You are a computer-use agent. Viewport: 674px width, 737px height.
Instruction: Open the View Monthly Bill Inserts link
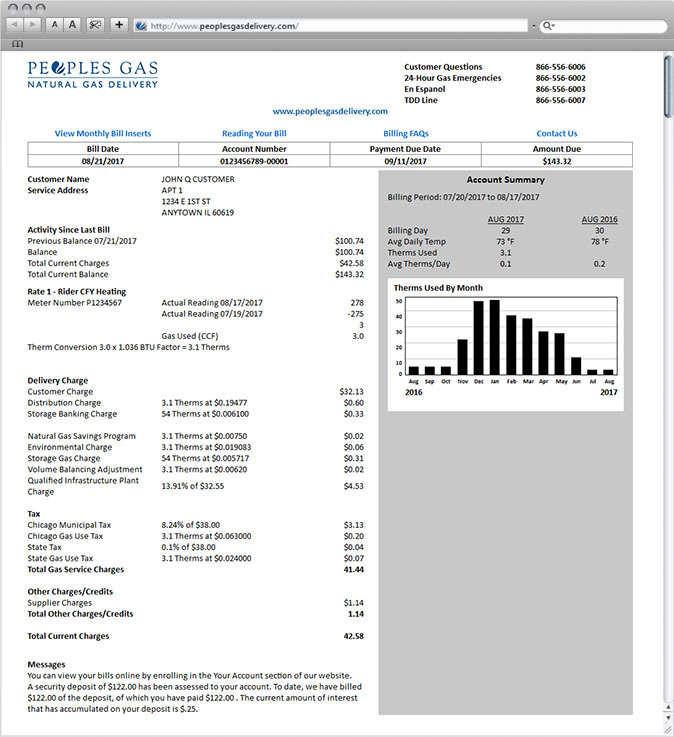tap(103, 133)
